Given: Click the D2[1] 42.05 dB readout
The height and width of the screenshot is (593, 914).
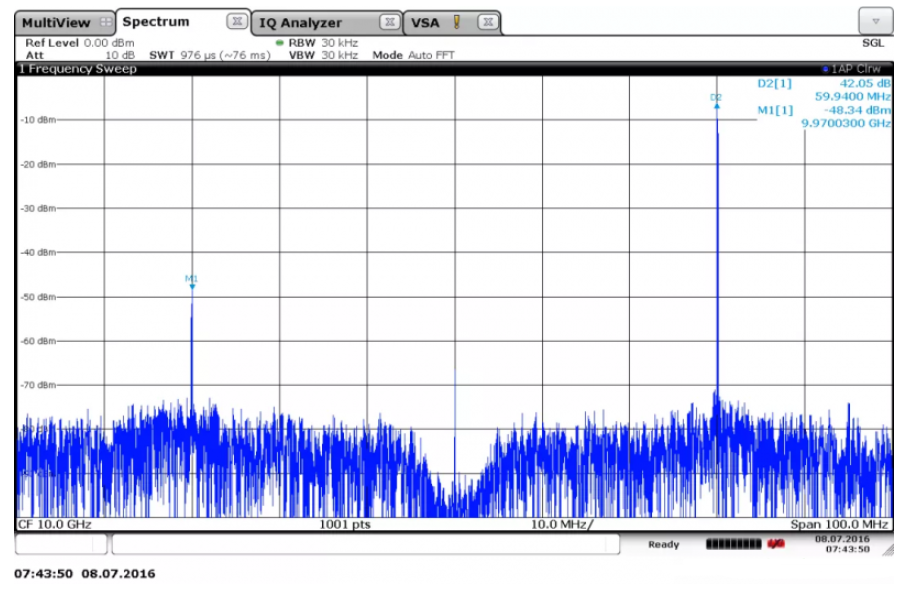Looking at the screenshot, I should (x=824, y=83).
